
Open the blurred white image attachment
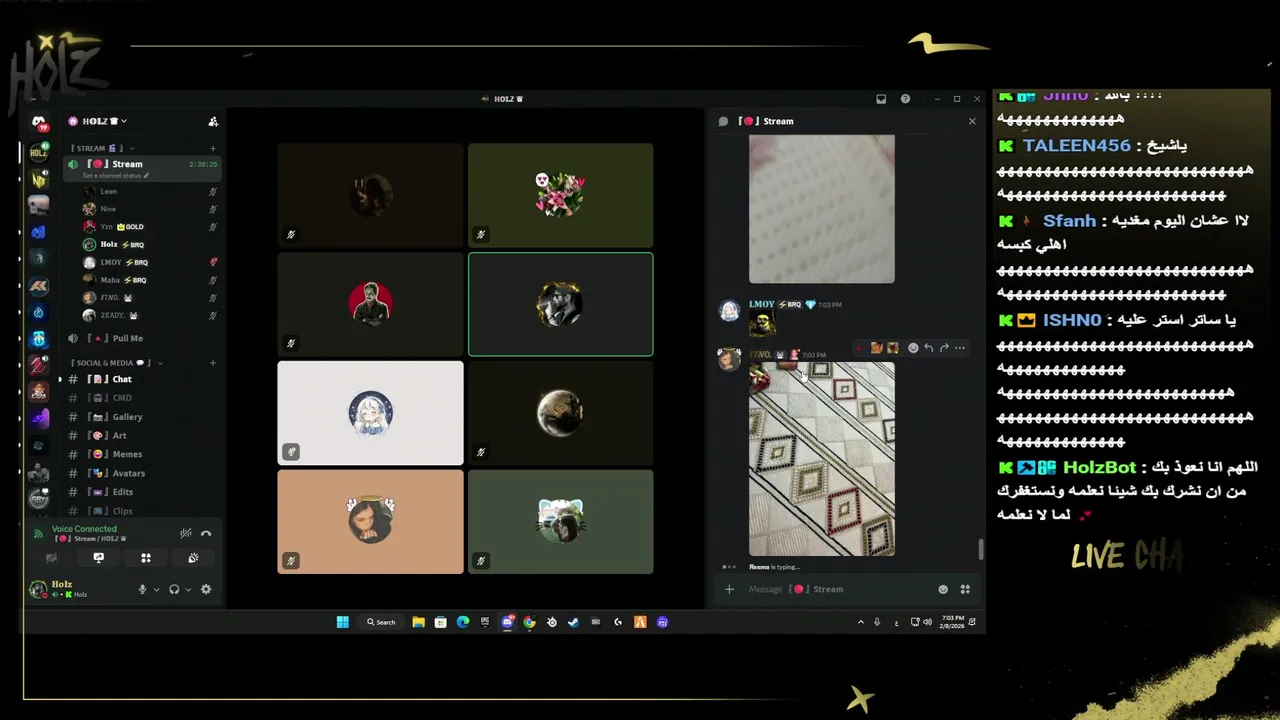tap(822, 209)
